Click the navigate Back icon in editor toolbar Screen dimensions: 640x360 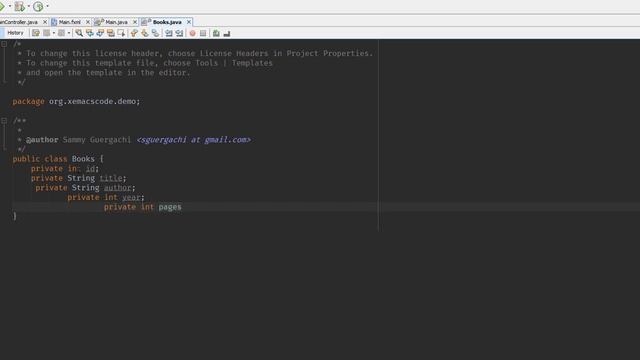tap(47, 33)
